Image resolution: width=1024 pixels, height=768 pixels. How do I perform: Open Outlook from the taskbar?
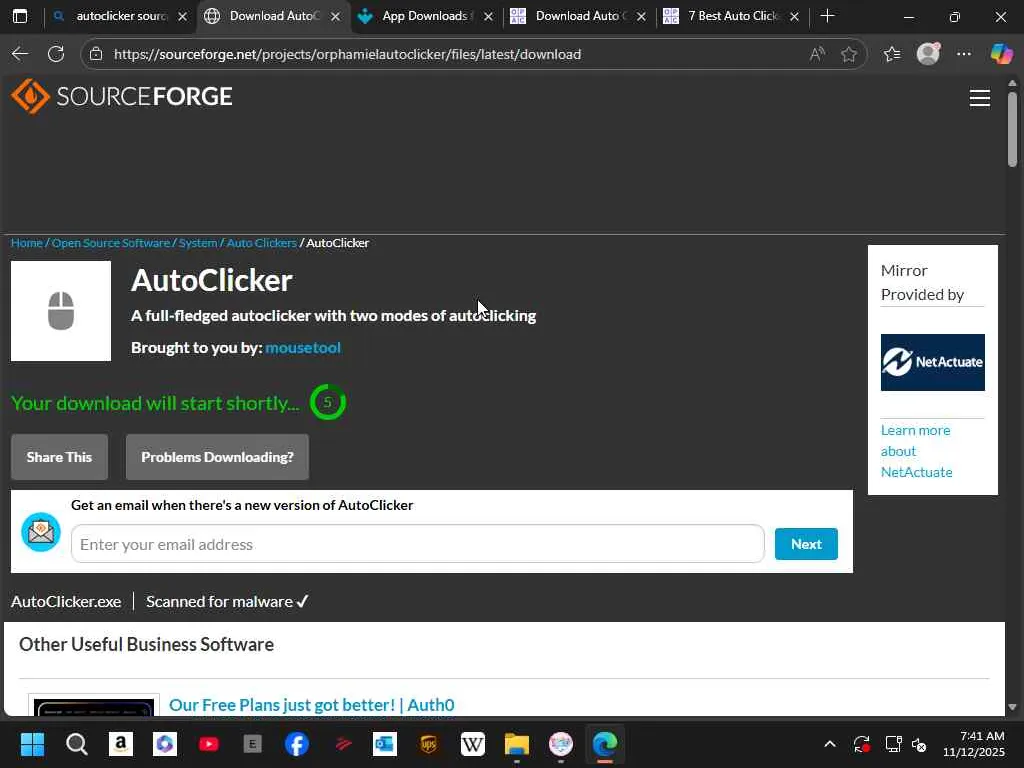click(385, 744)
